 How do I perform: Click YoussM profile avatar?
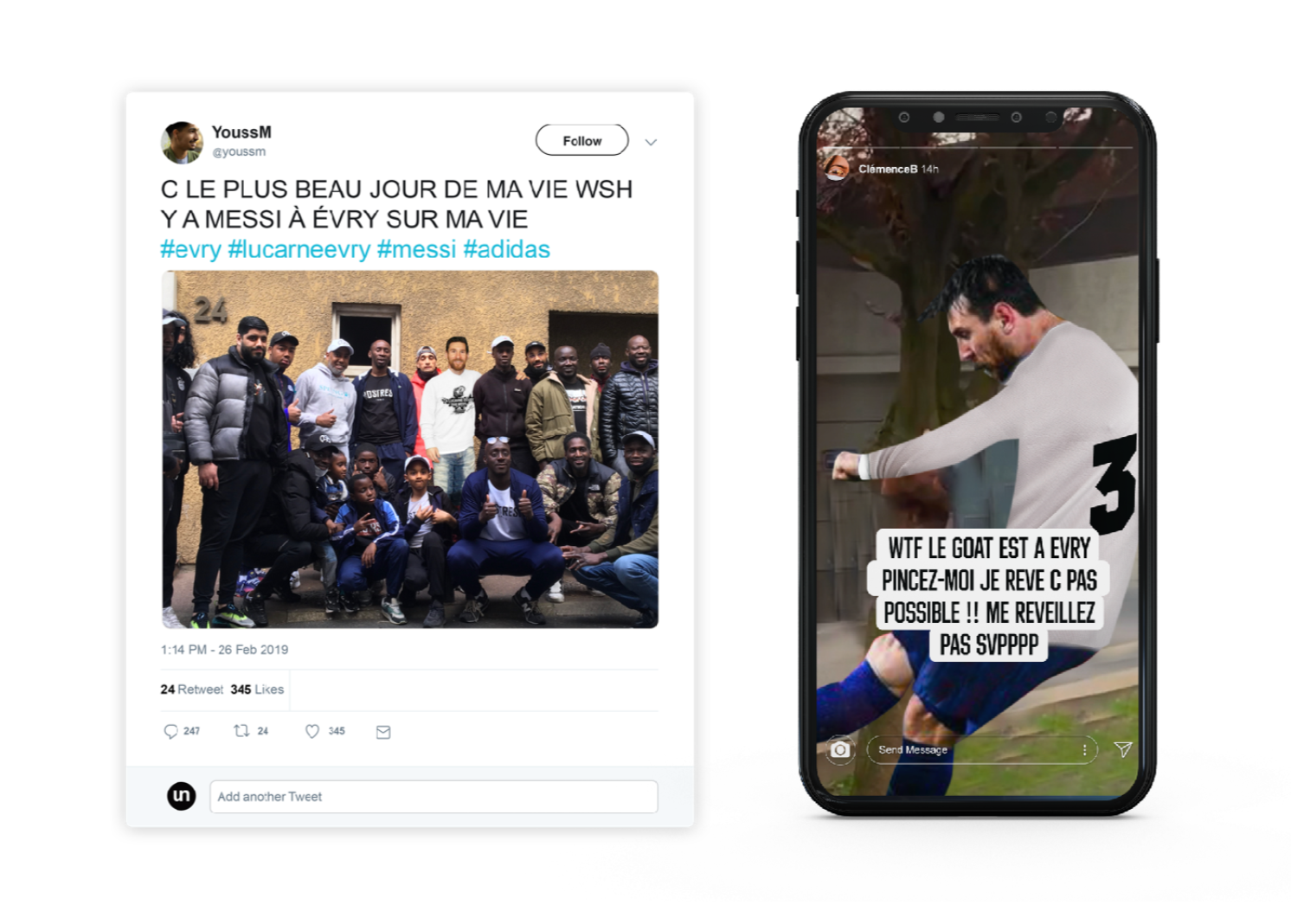[x=182, y=142]
